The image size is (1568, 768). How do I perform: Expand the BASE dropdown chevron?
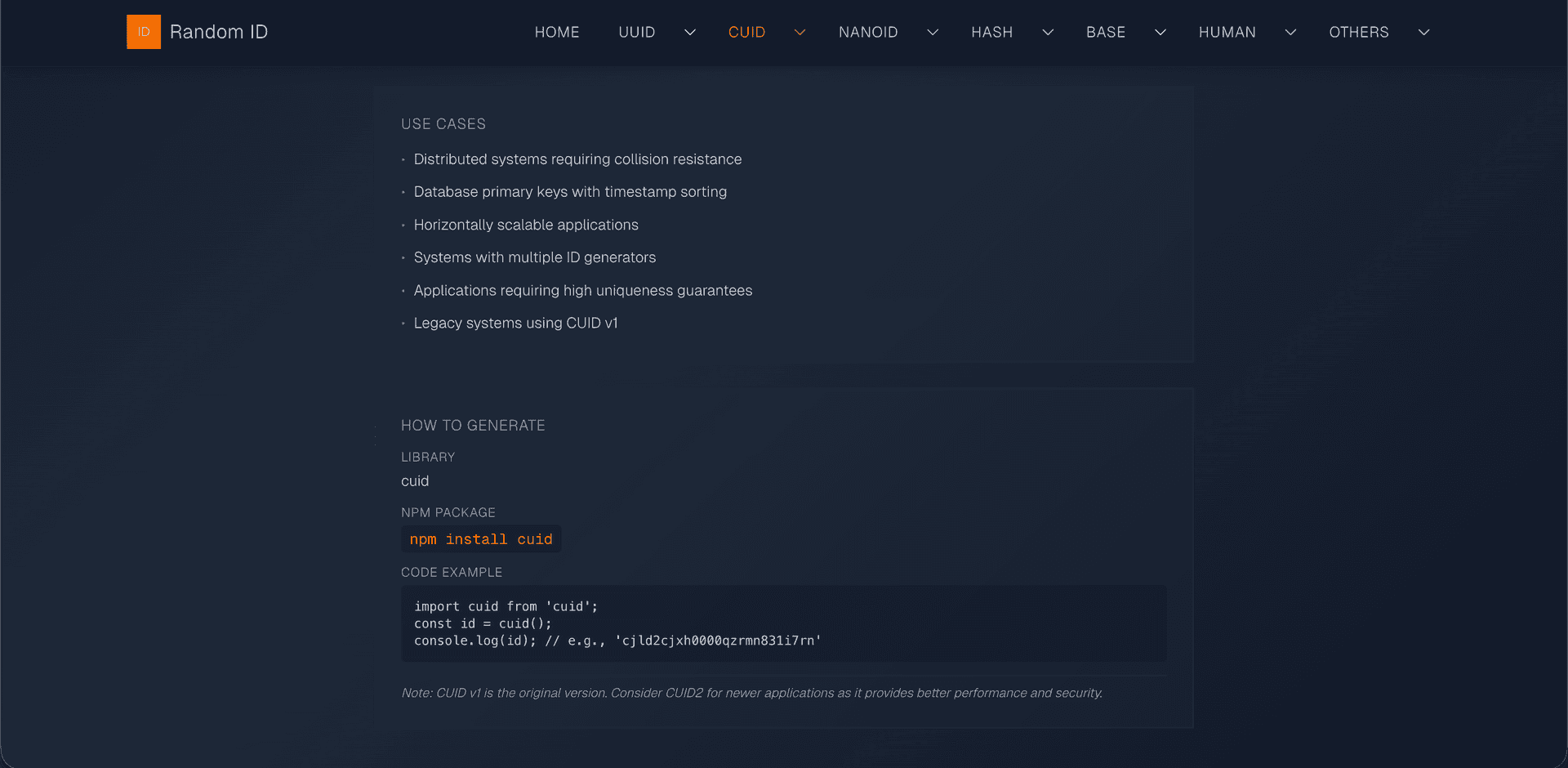coord(1160,32)
